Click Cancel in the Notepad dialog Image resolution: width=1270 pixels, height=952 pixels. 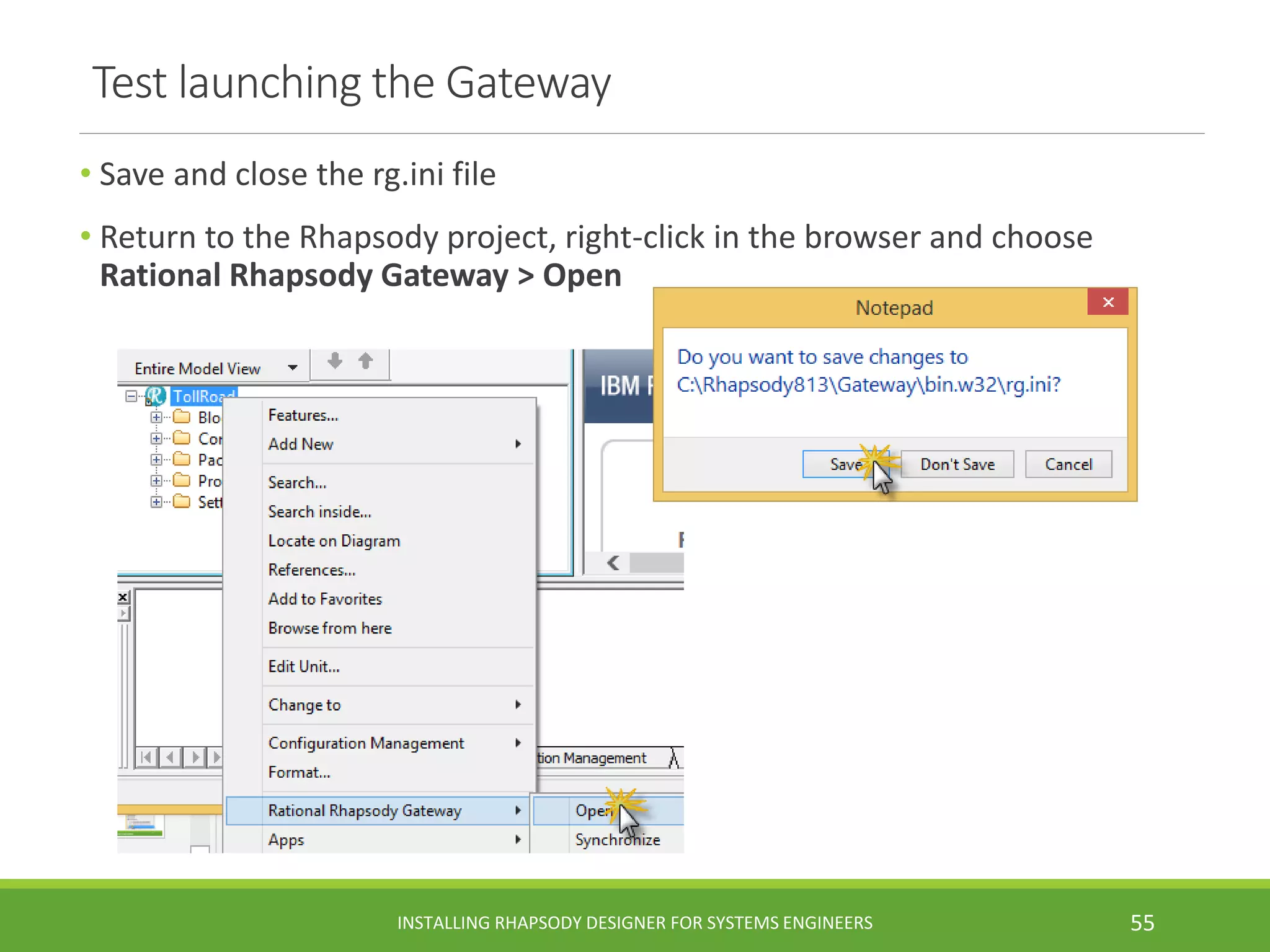coord(1068,464)
